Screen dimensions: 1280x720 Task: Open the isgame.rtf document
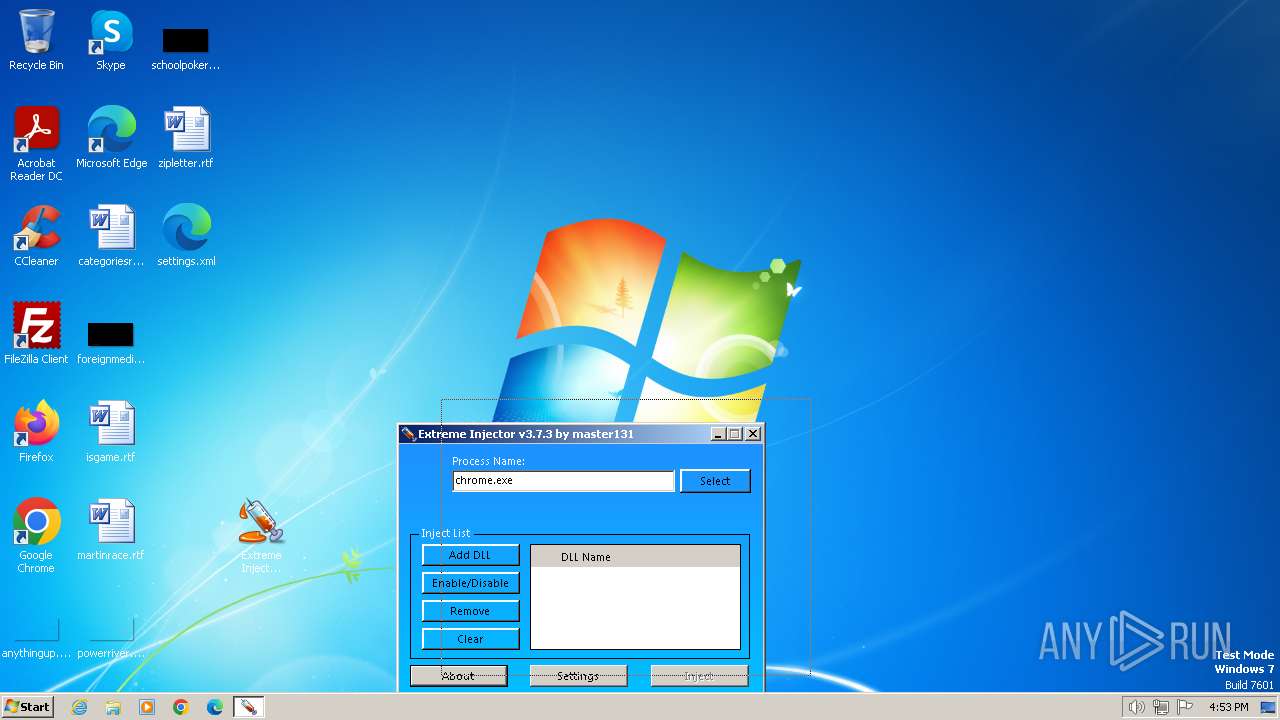click(x=111, y=431)
